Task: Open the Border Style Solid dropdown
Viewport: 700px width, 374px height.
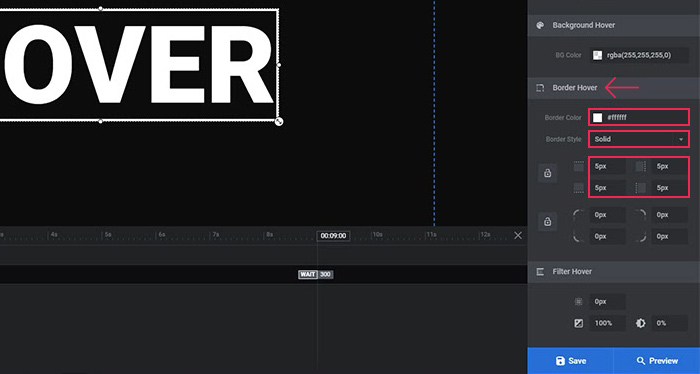Action: pyautogui.click(x=639, y=139)
